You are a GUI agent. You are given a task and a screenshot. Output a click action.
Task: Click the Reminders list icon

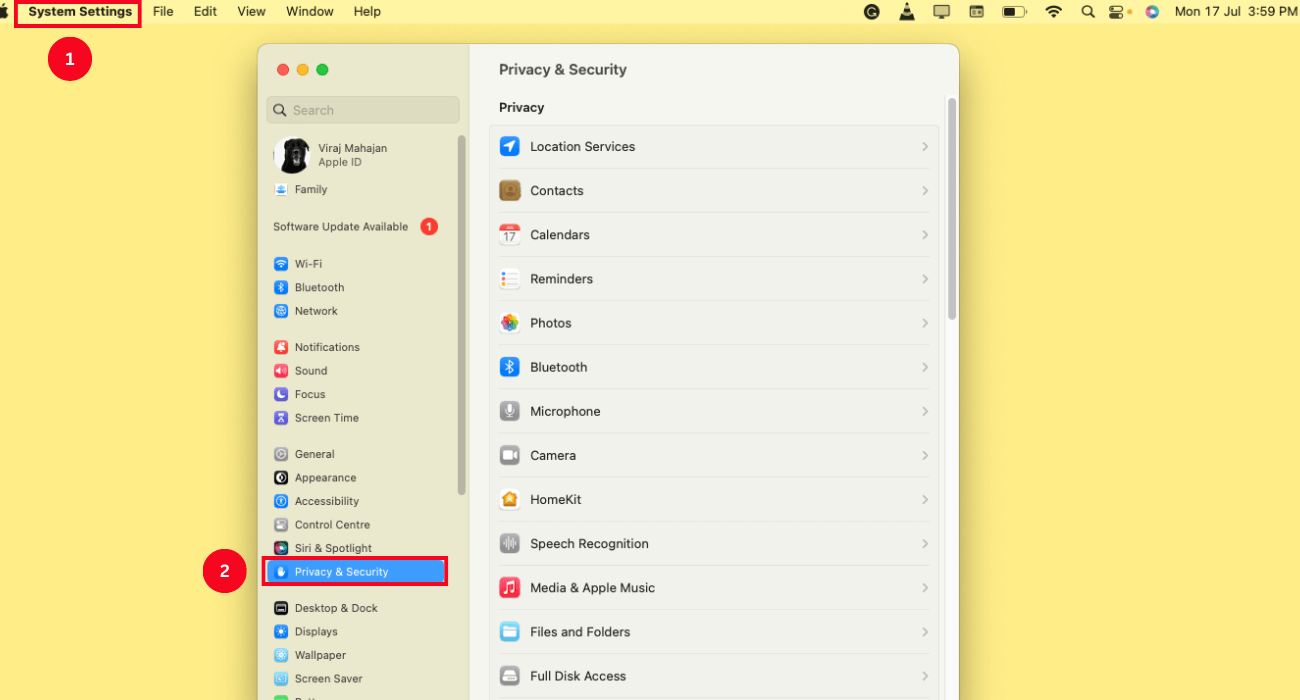click(510, 279)
